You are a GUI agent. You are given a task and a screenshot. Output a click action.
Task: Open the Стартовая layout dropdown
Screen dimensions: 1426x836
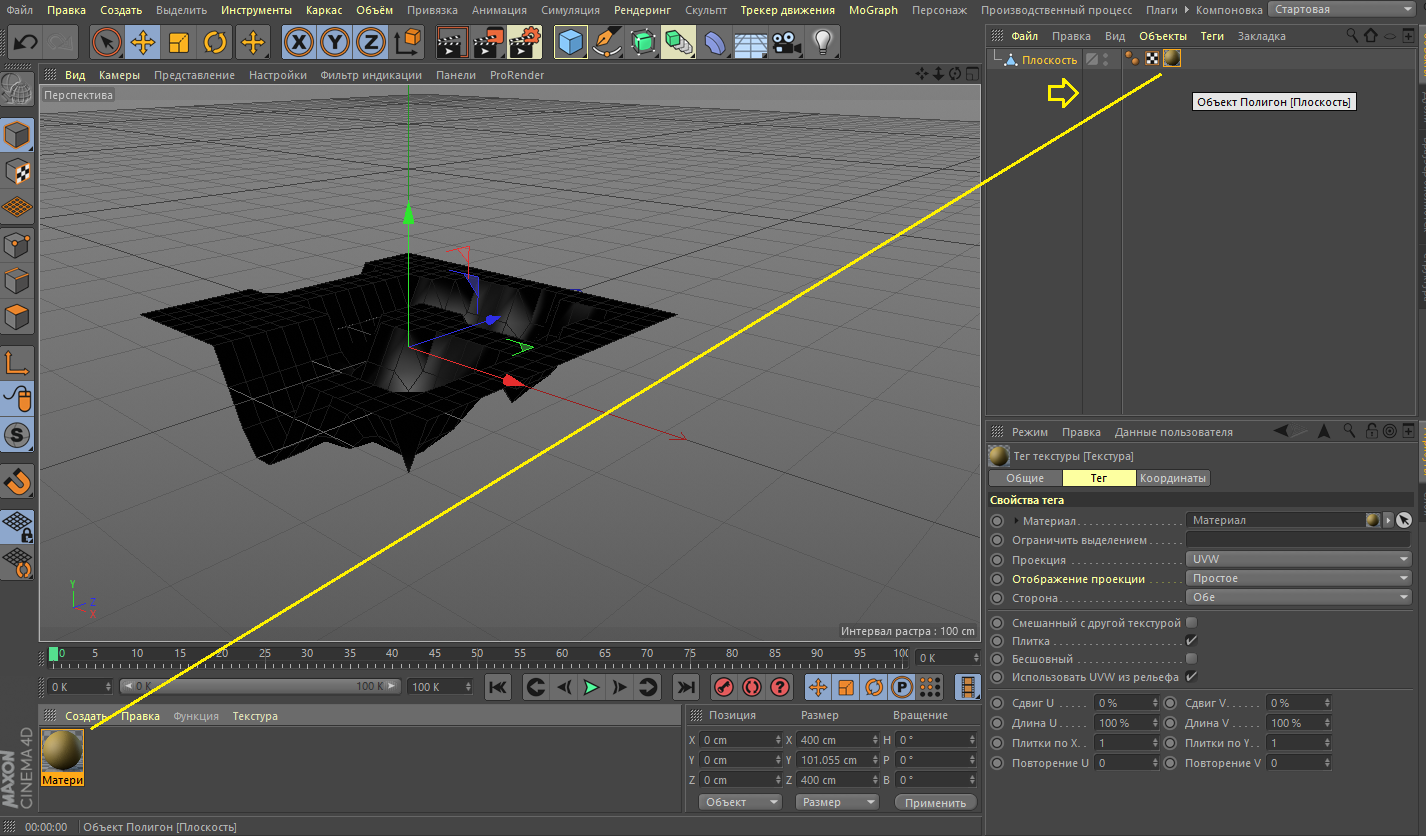point(1340,9)
